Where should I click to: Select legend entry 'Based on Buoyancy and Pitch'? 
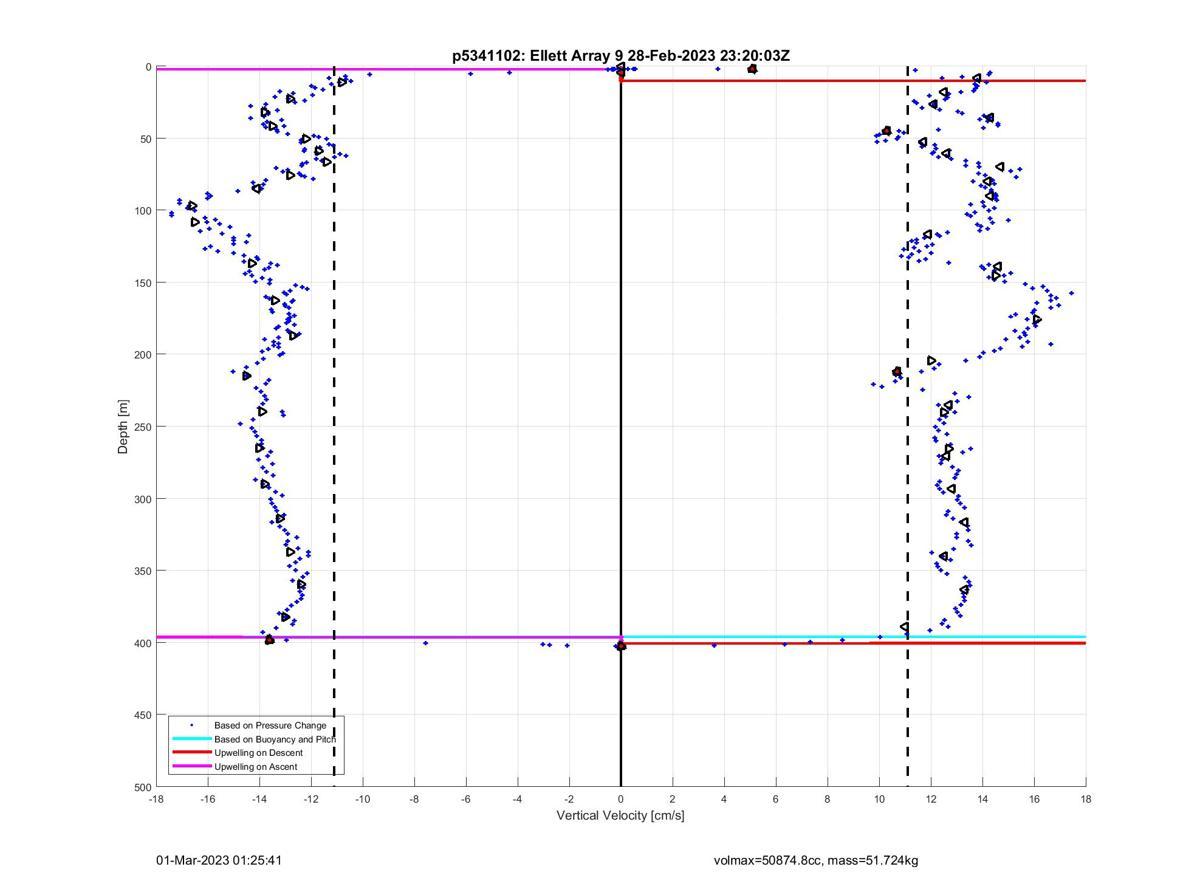(x=275, y=739)
